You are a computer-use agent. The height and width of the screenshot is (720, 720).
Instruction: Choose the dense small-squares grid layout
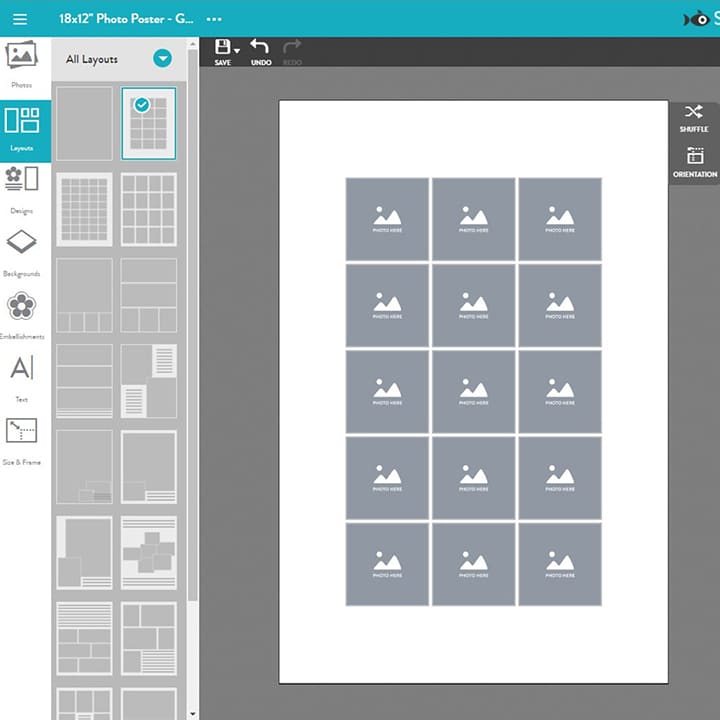click(x=84, y=209)
